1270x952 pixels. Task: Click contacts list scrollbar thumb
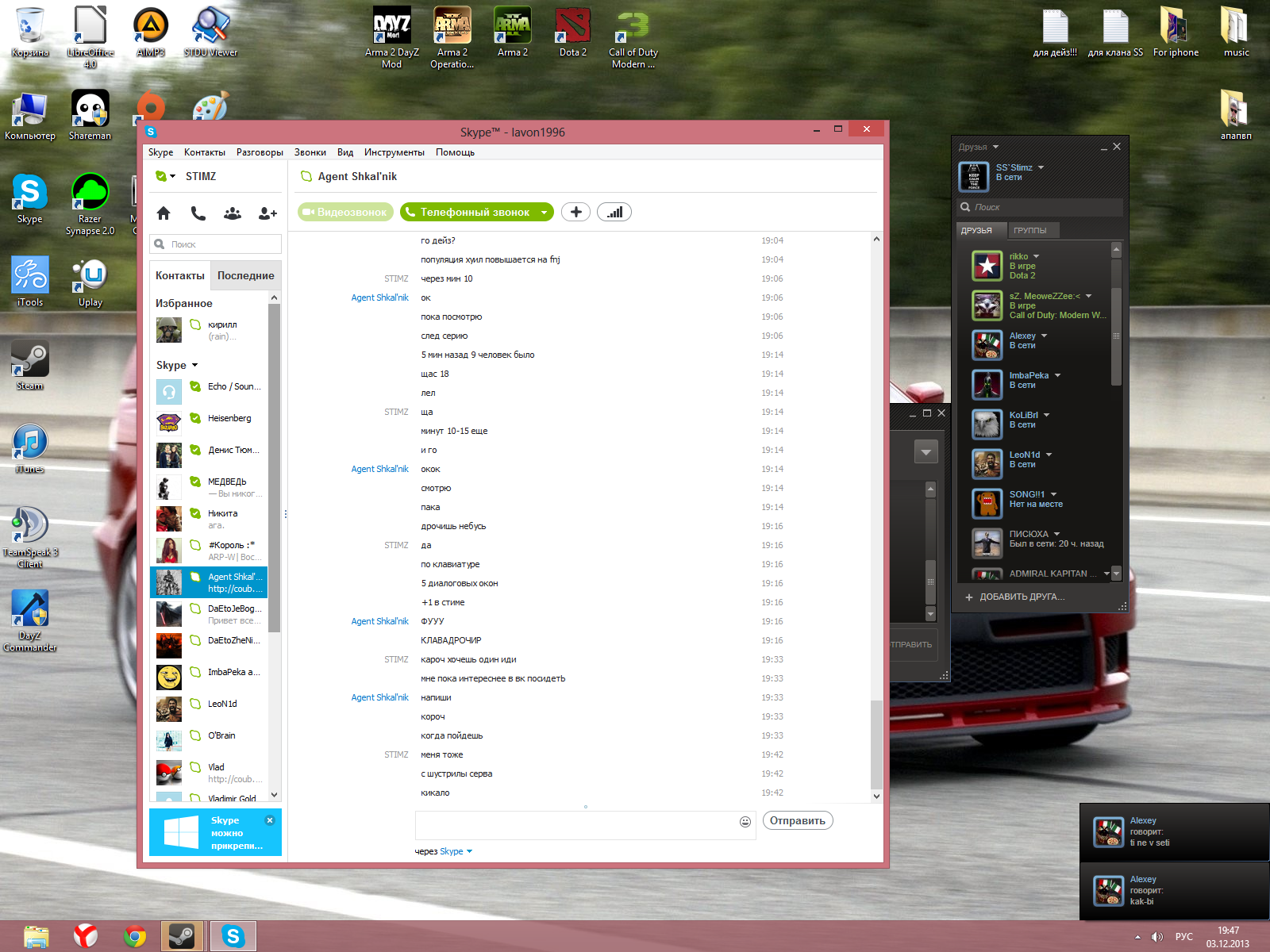coord(274,468)
